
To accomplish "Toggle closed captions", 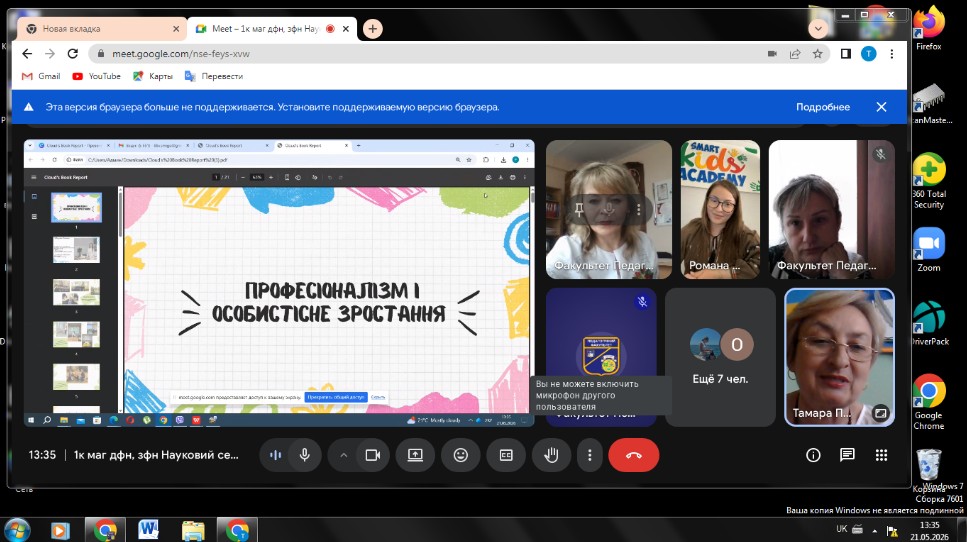I will 506,455.
